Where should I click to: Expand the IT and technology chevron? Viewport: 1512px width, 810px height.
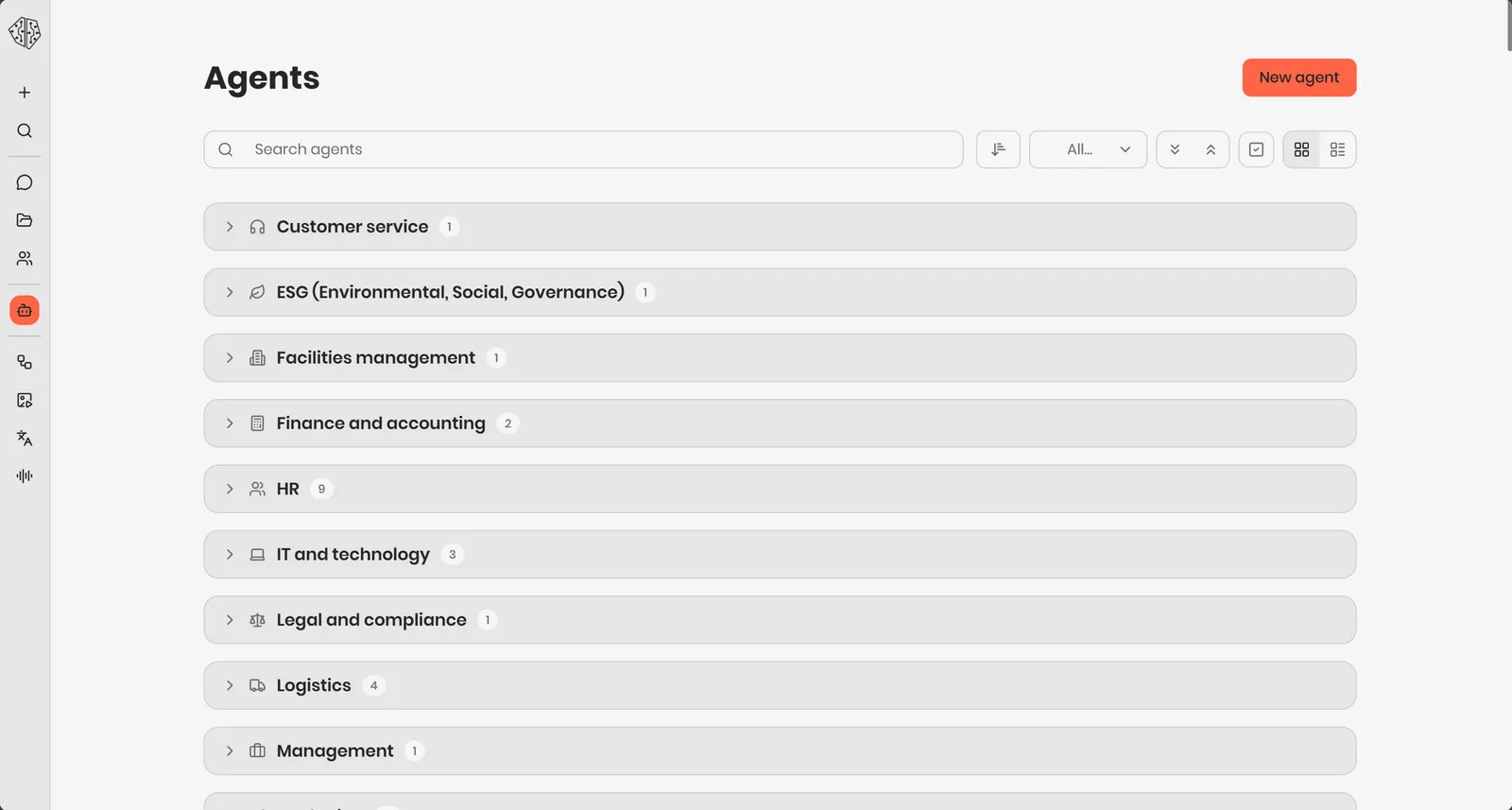[x=230, y=555]
